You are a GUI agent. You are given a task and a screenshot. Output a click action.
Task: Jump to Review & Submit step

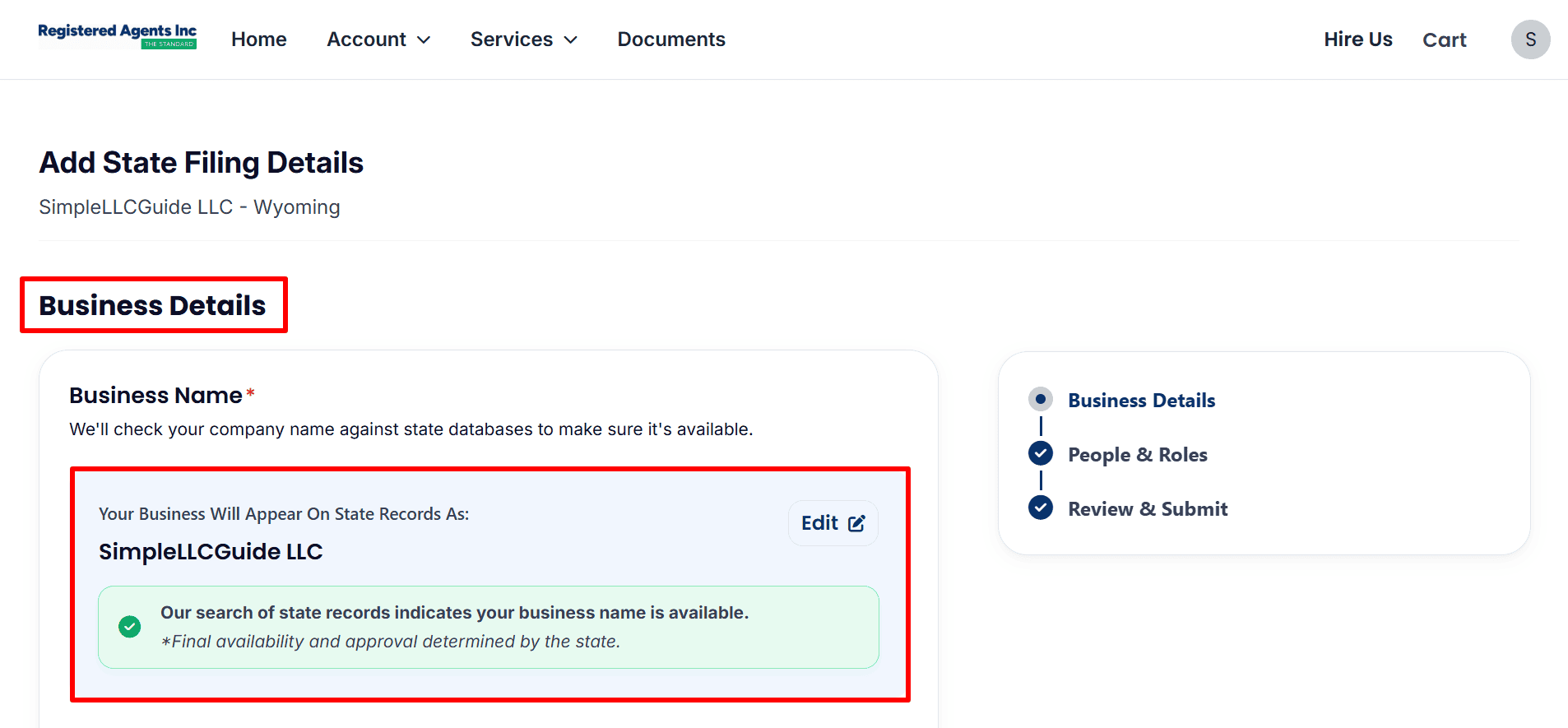[x=1148, y=509]
